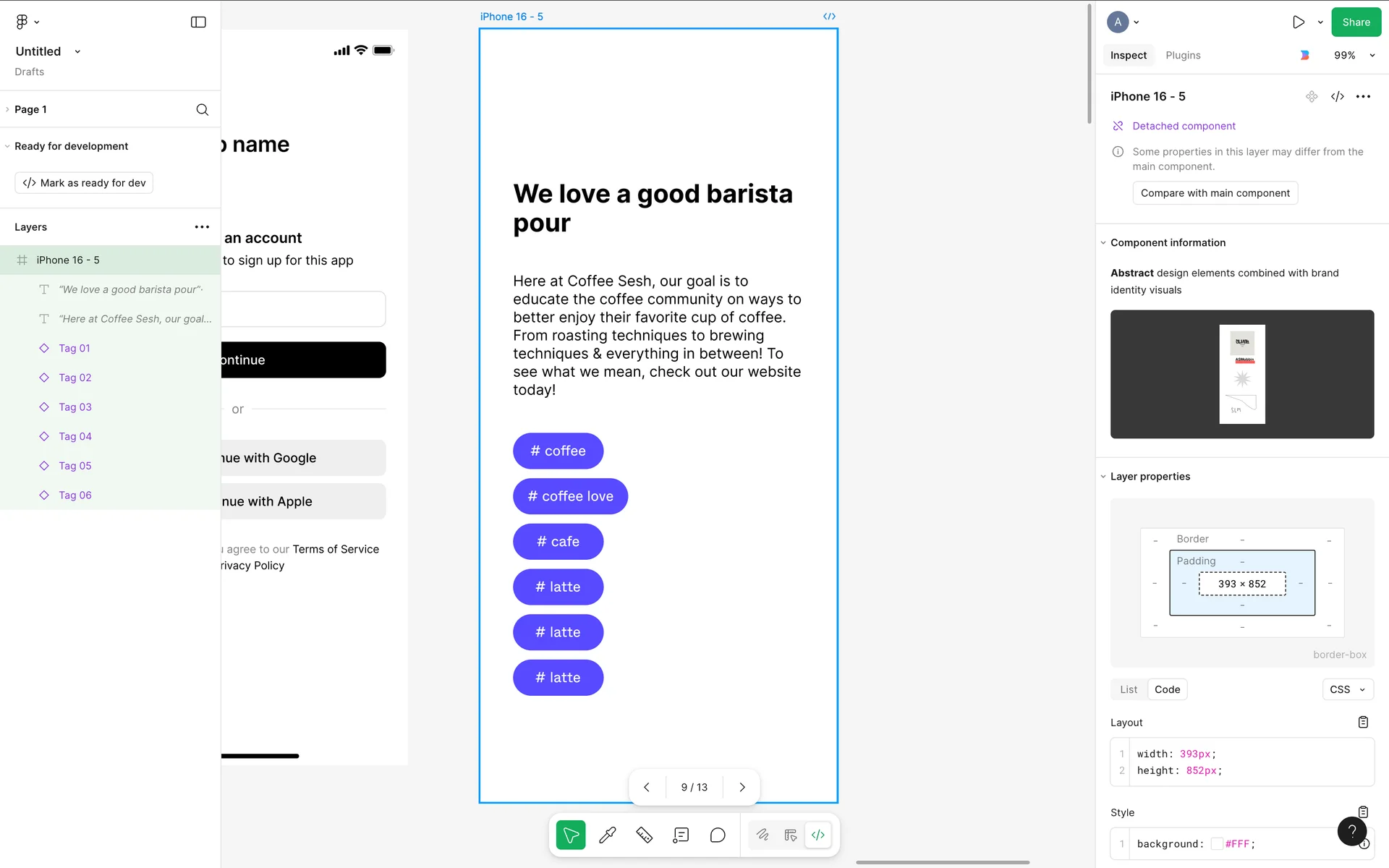Select the eyedropper tool in bottom toolbar
This screenshot has width=1389, height=868.
click(608, 835)
